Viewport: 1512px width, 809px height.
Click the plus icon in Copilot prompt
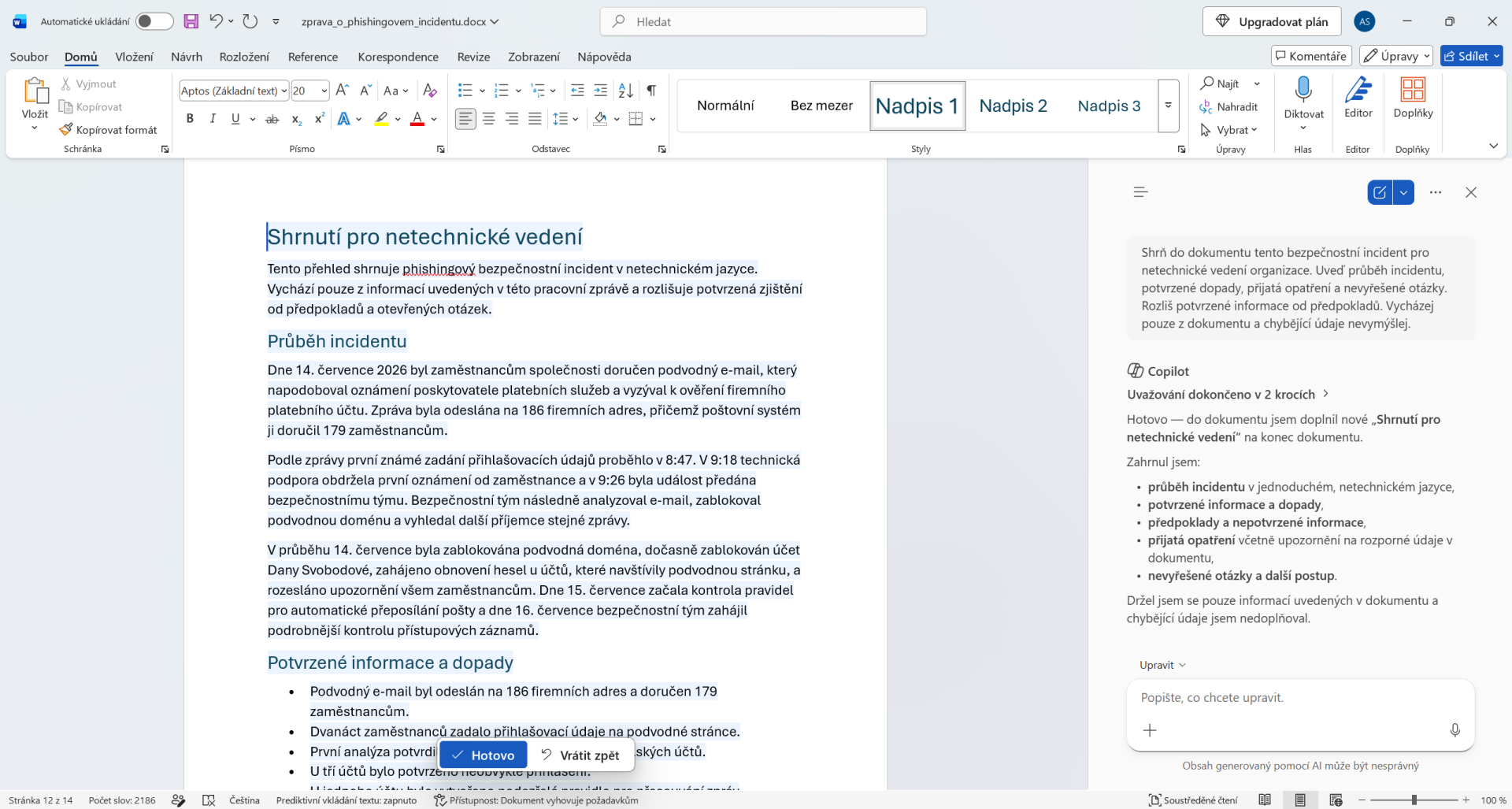click(1150, 730)
